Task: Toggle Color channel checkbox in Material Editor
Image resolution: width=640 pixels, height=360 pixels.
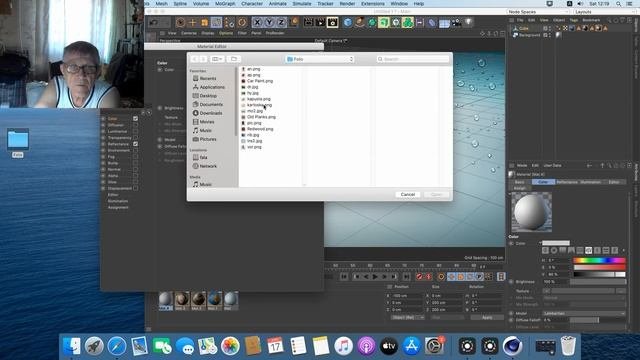Action: pos(135,119)
